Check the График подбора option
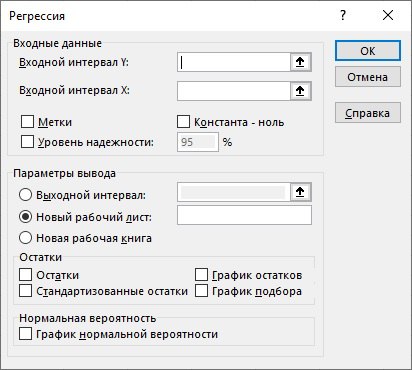412x370 pixels. tap(201, 291)
